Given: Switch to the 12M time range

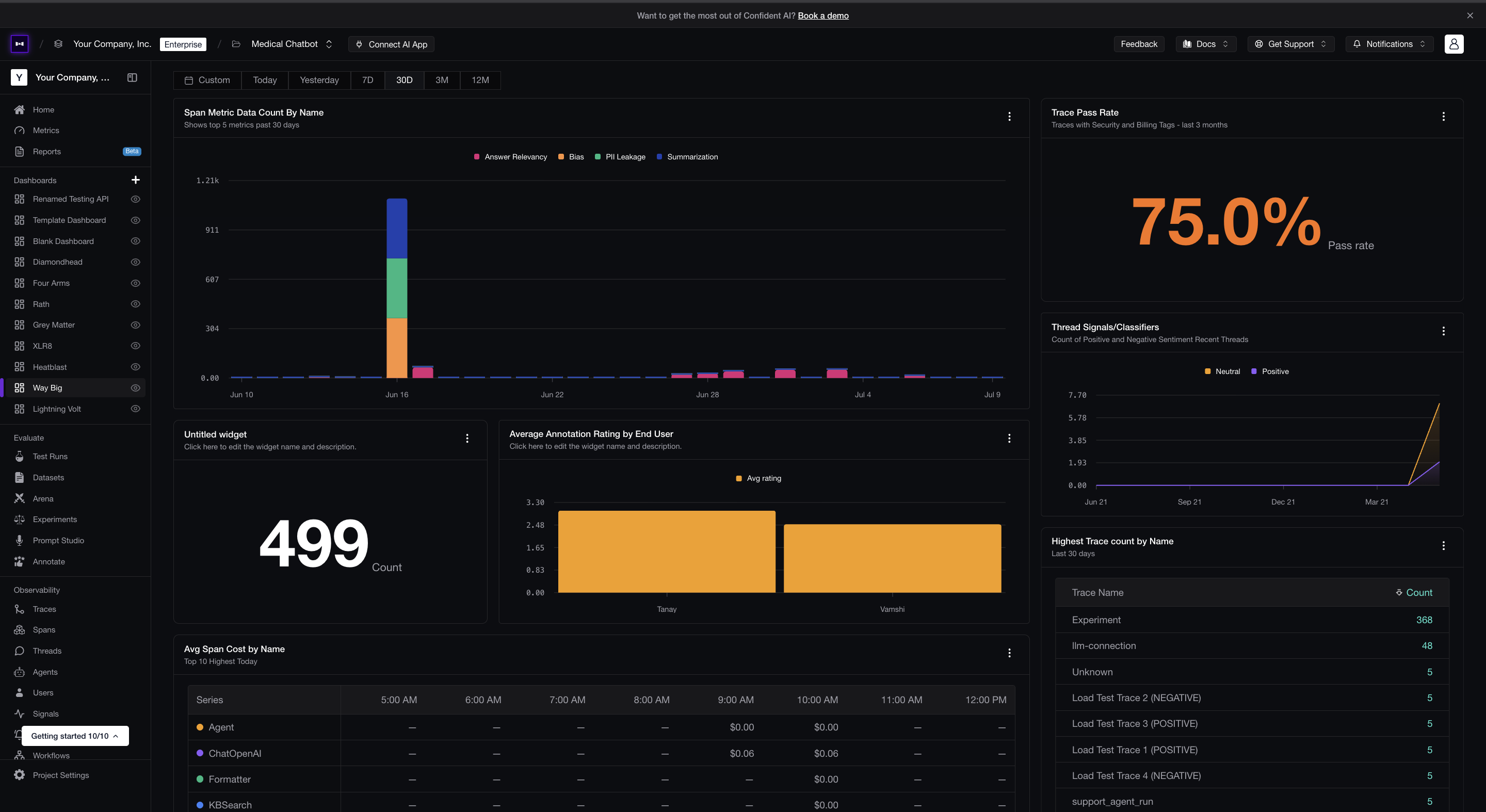Looking at the screenshot, I should 480,80.
